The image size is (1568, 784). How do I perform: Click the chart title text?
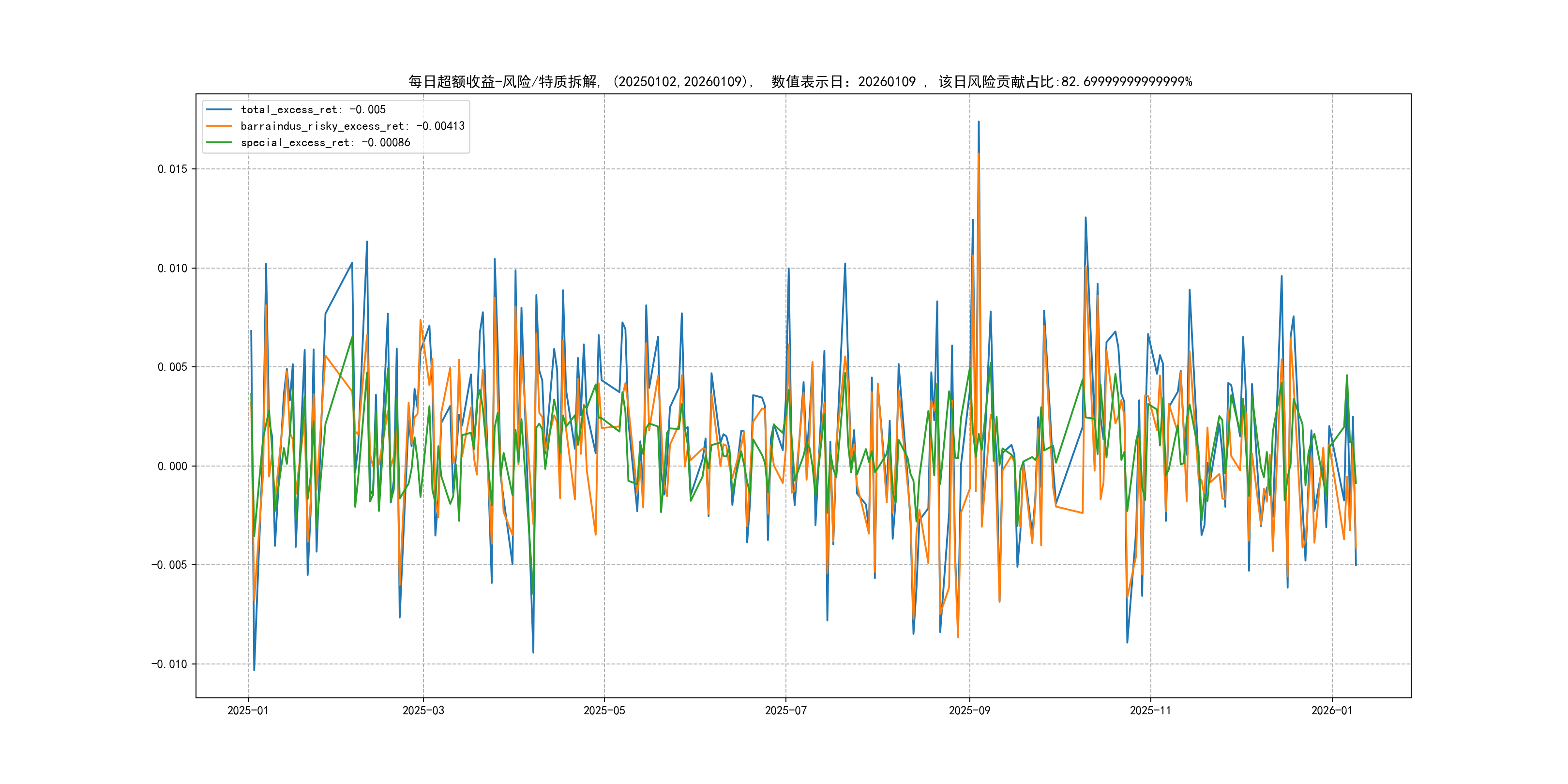pyautogui.click(x=800, y=82)
